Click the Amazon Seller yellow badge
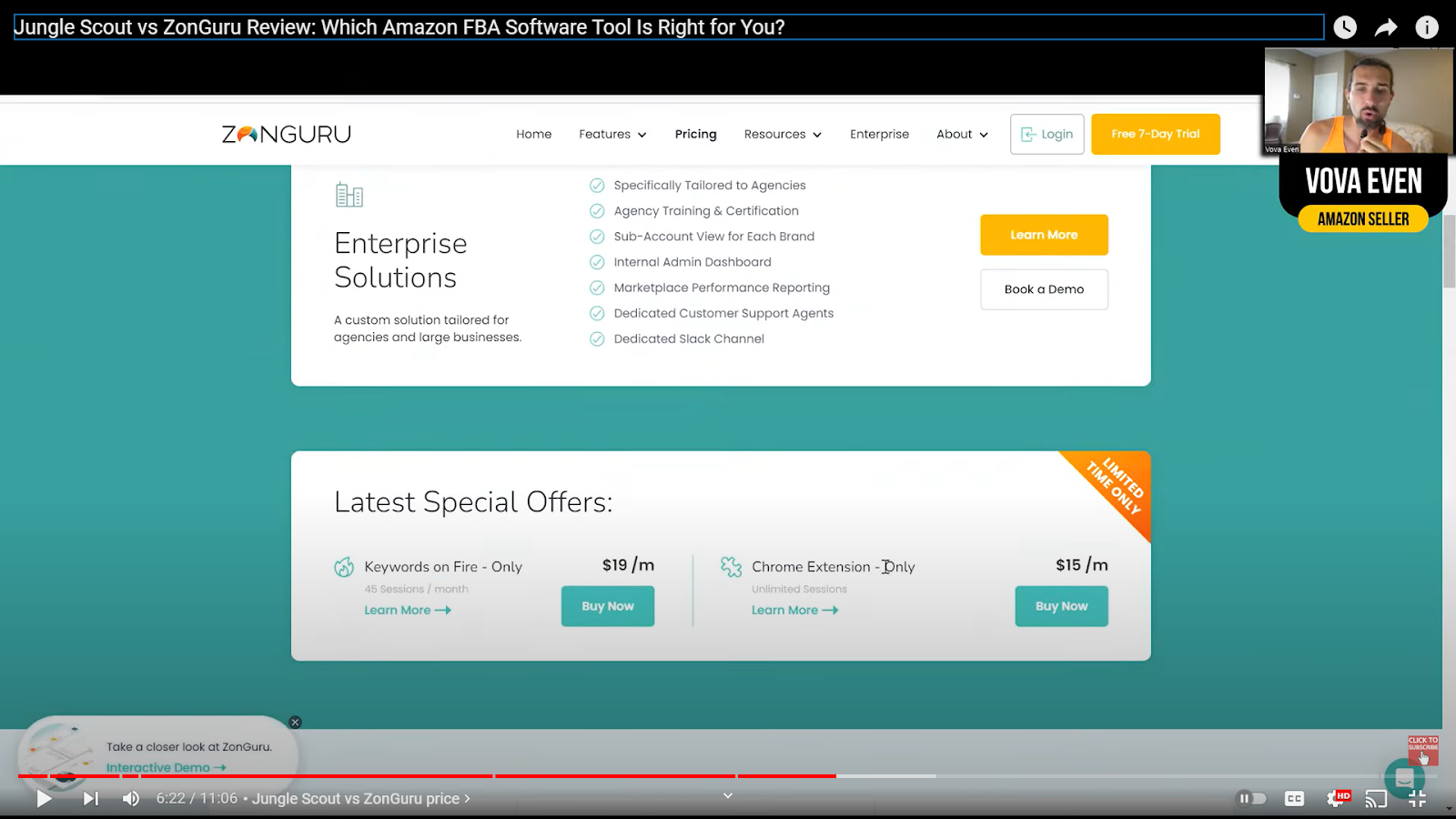This screenshot has width=1456, height=819. point(1363,219)
